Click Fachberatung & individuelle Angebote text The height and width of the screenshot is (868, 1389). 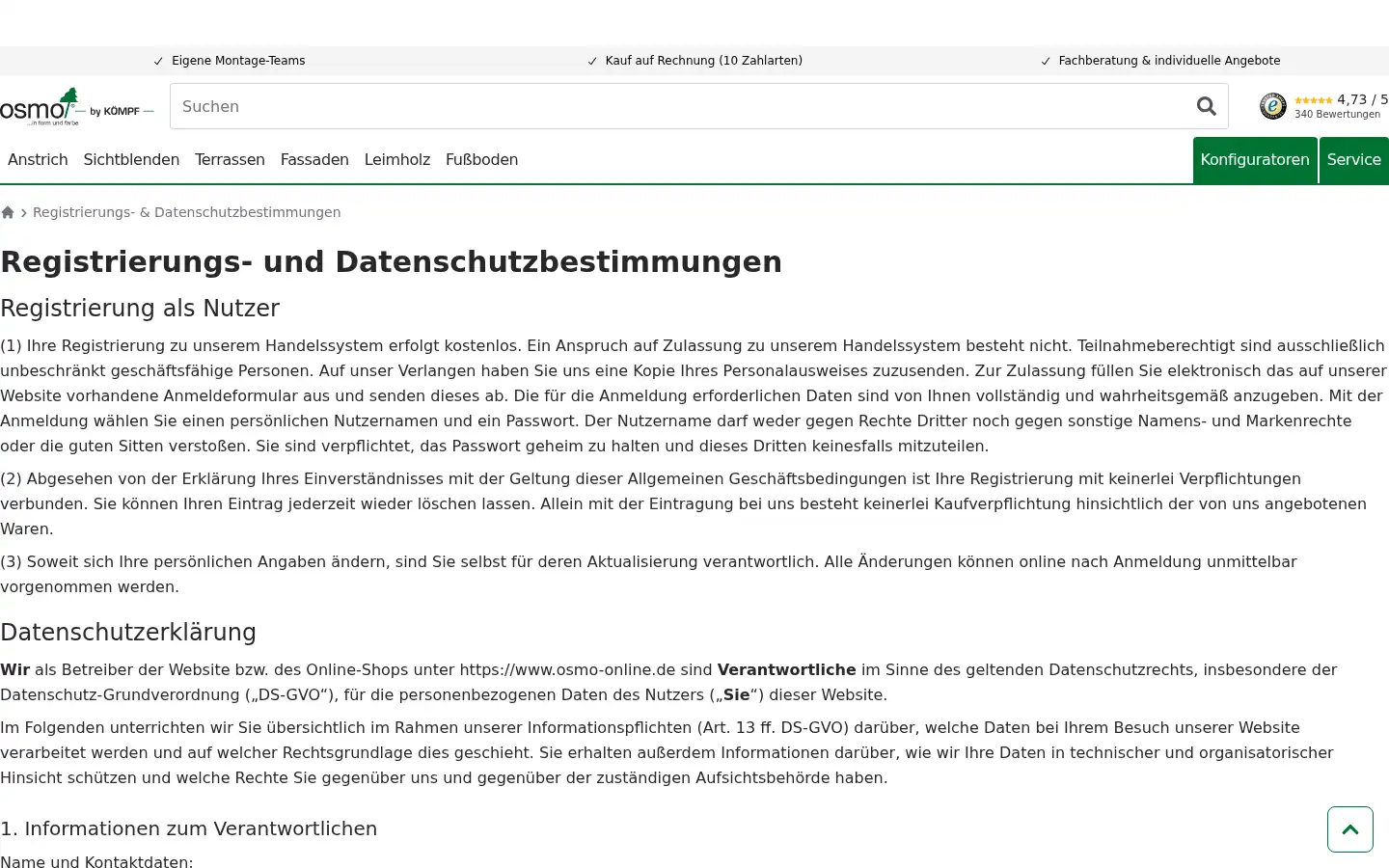1169,61
